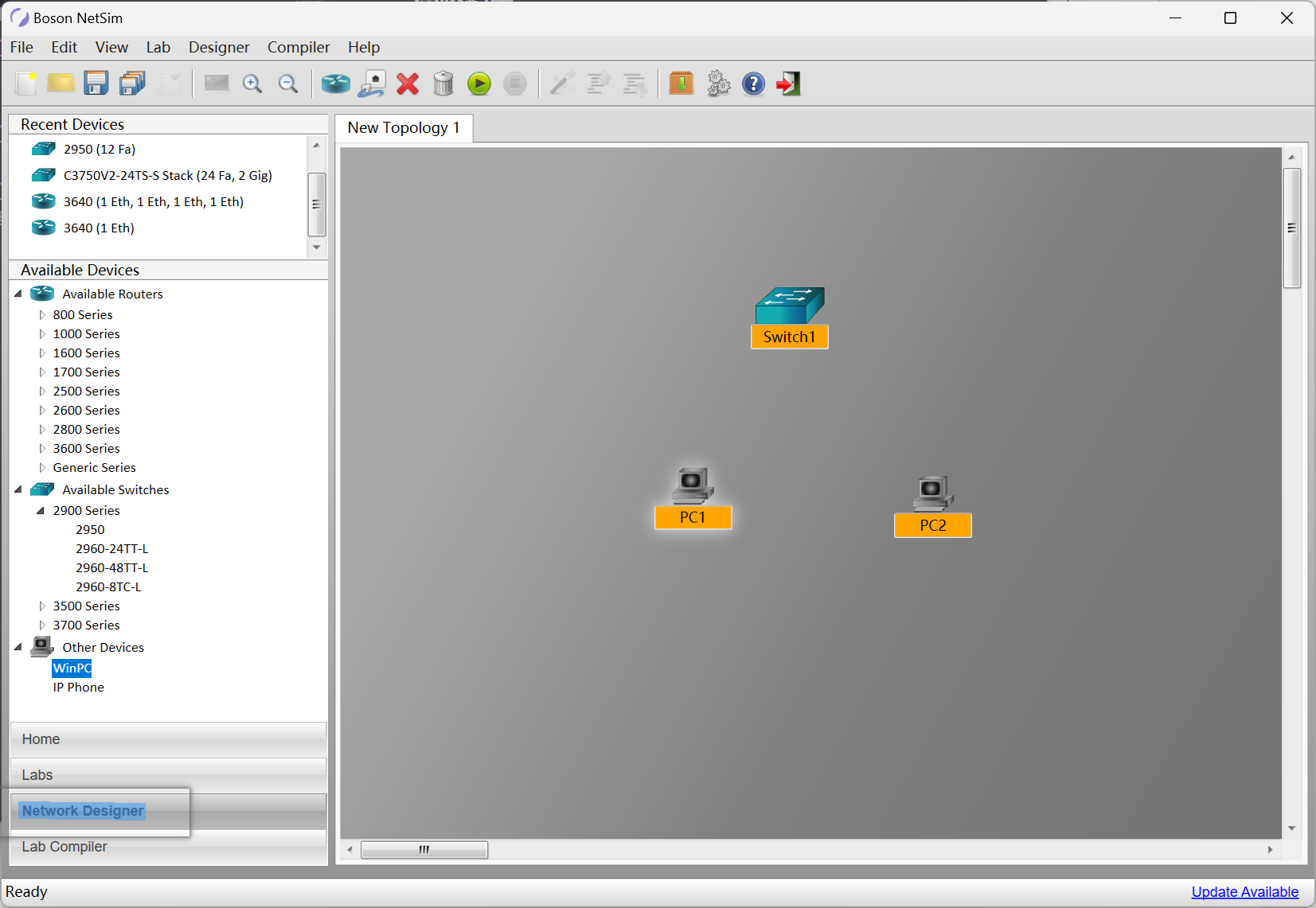Zoom out with the magnifier minus icon
Image resolution: width=1316 pixels, height=908 pixels.
(288, 84)
